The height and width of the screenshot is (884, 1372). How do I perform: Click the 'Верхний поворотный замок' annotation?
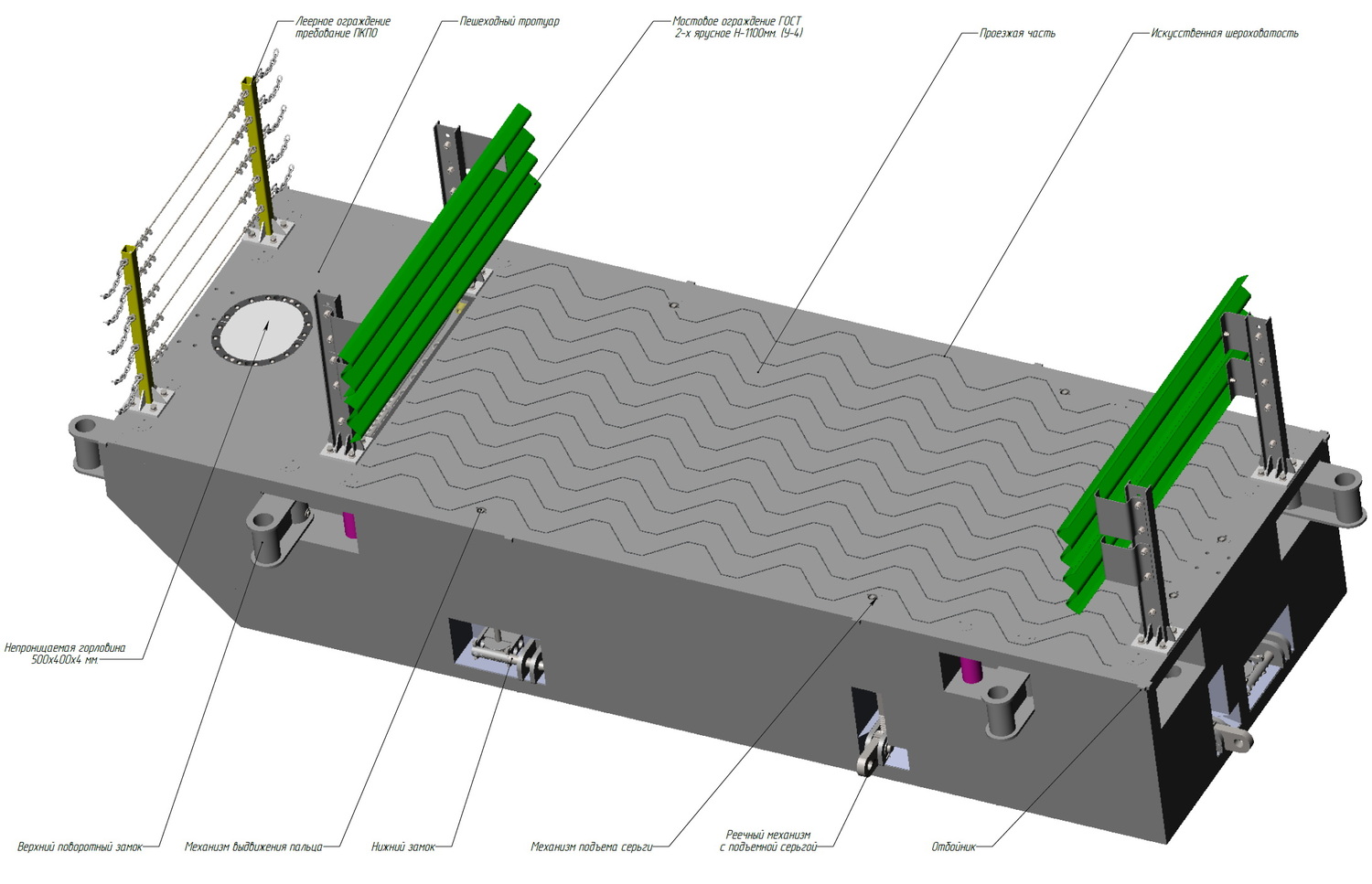tap(80, 847)
